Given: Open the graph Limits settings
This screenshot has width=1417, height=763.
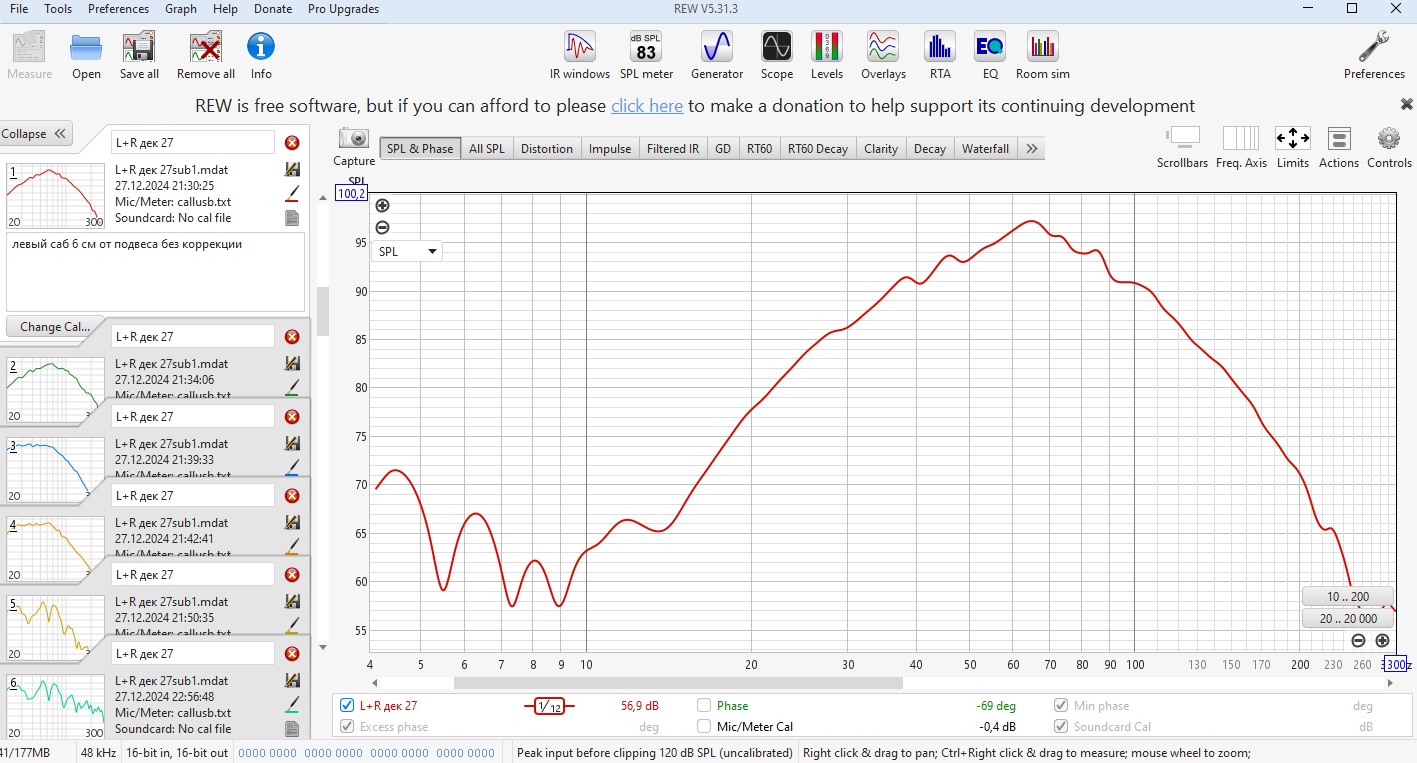Looking at the screenshot, I should coord(1292,146).
